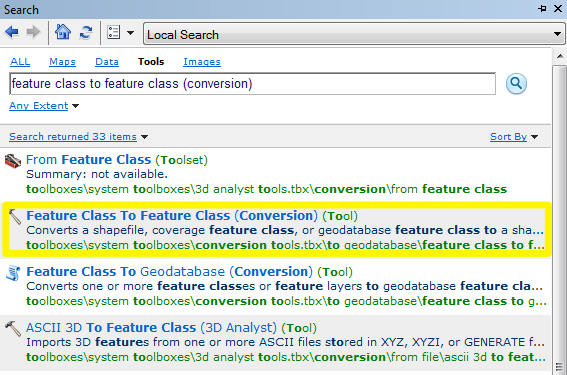Click Search returned 33 items link
The image size is (567, 375).
73,137
